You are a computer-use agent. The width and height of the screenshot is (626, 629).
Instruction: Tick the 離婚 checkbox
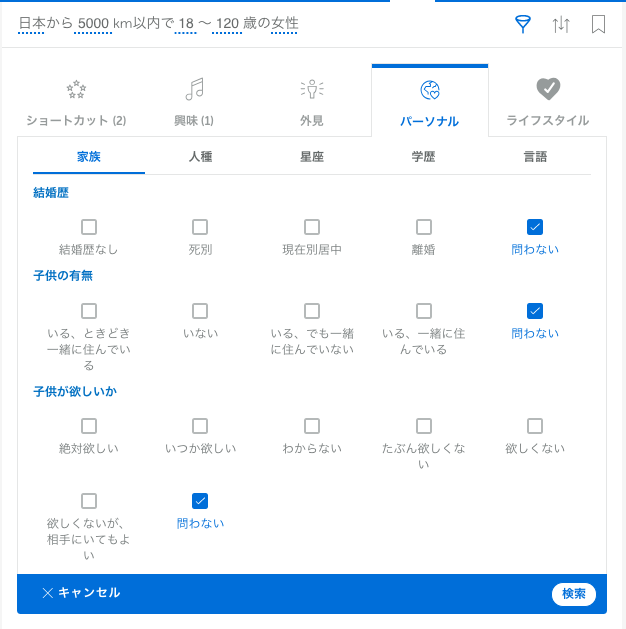pos(424,227)
